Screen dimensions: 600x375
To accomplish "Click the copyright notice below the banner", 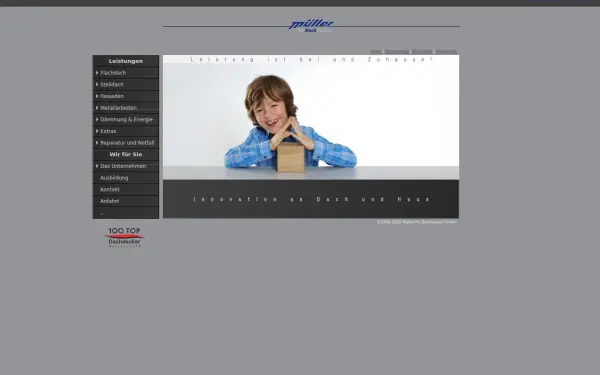I will (x=417, y=222).
